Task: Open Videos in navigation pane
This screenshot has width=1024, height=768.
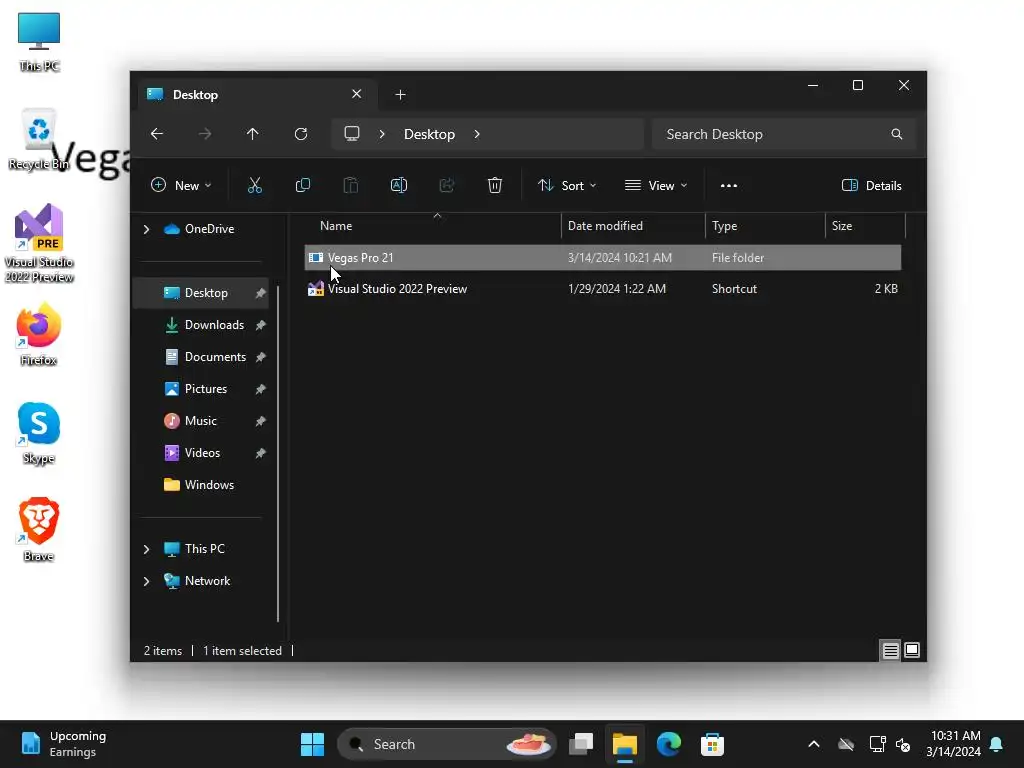Action: pos(202,453)
